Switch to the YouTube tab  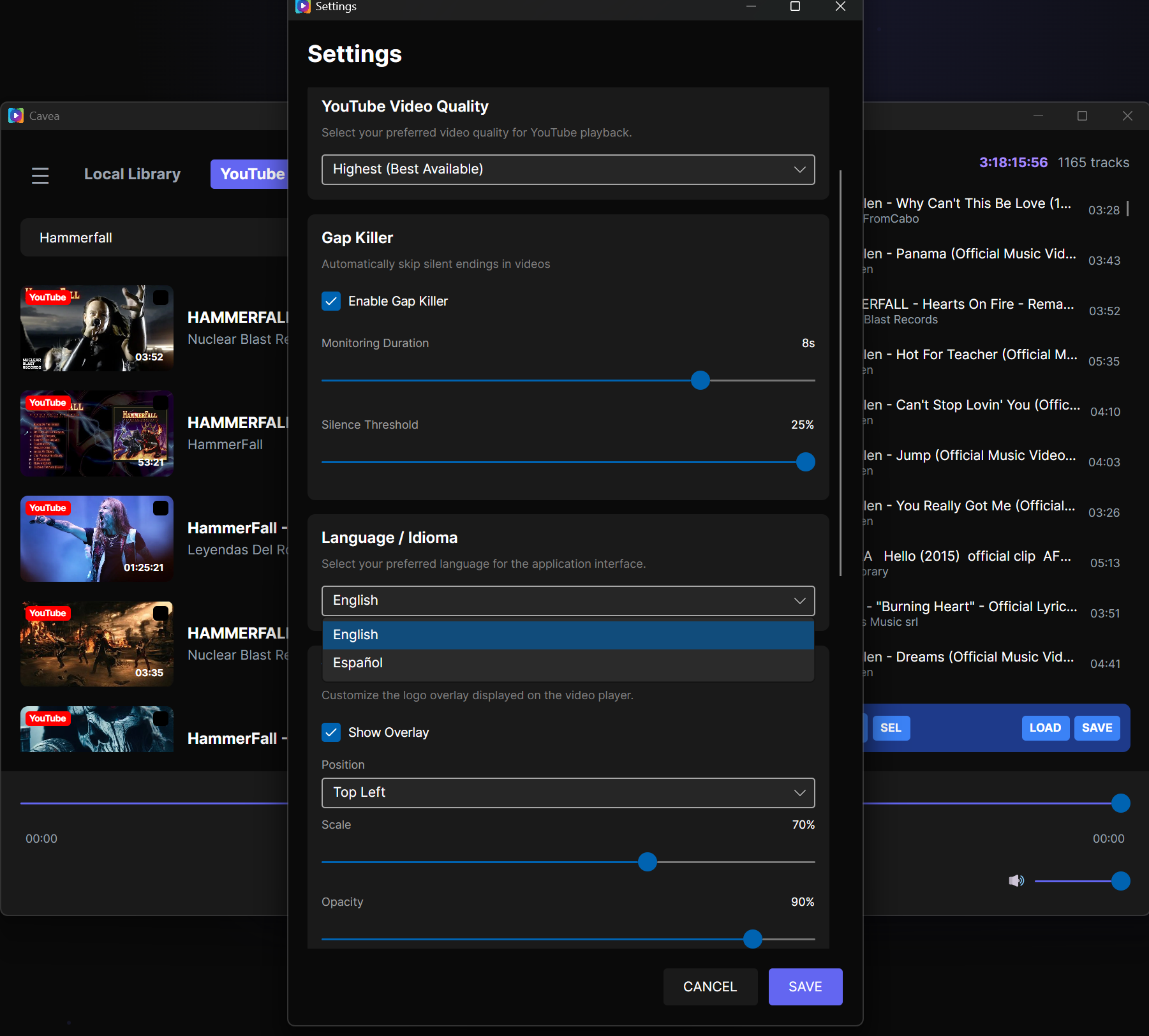(x=252, y=174)
